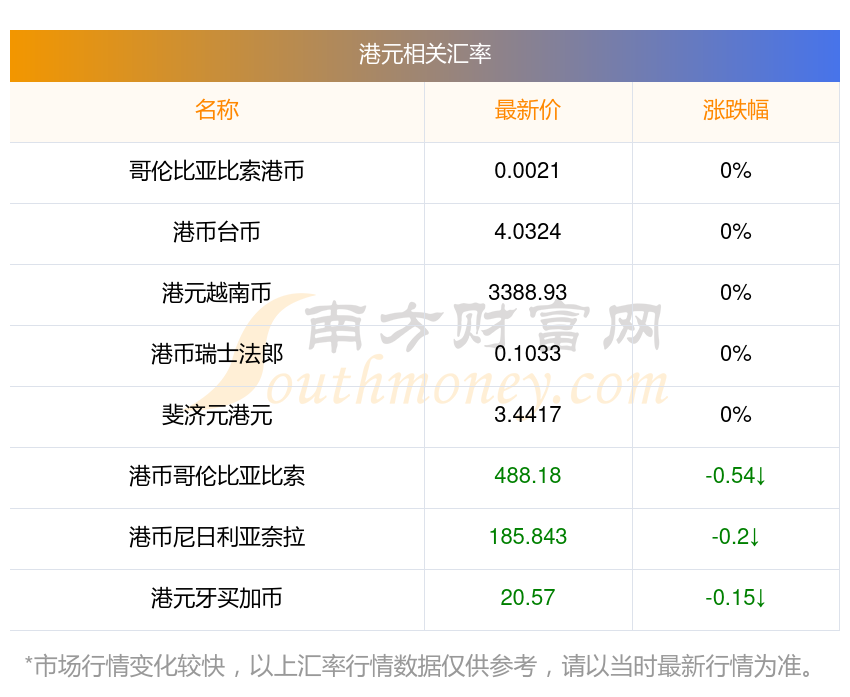This screenshot has height=697, width=850.
Task: Select the 港元牙买加币 row name
Action: [217, 598]
